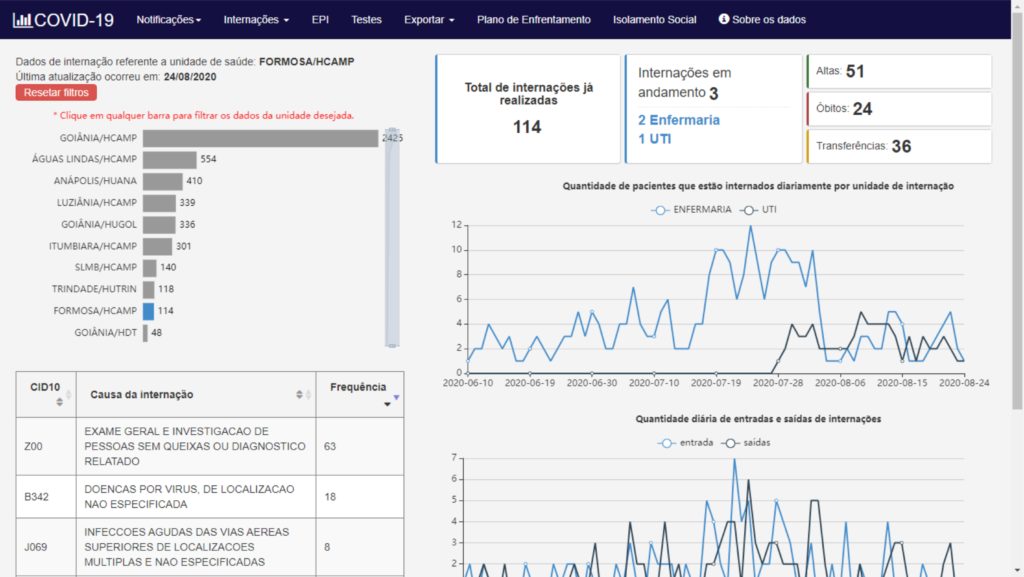The width and height of the screenshot is (1024, 577).
Task: Click the '1 UTI' text
Action: pos(654,139)
